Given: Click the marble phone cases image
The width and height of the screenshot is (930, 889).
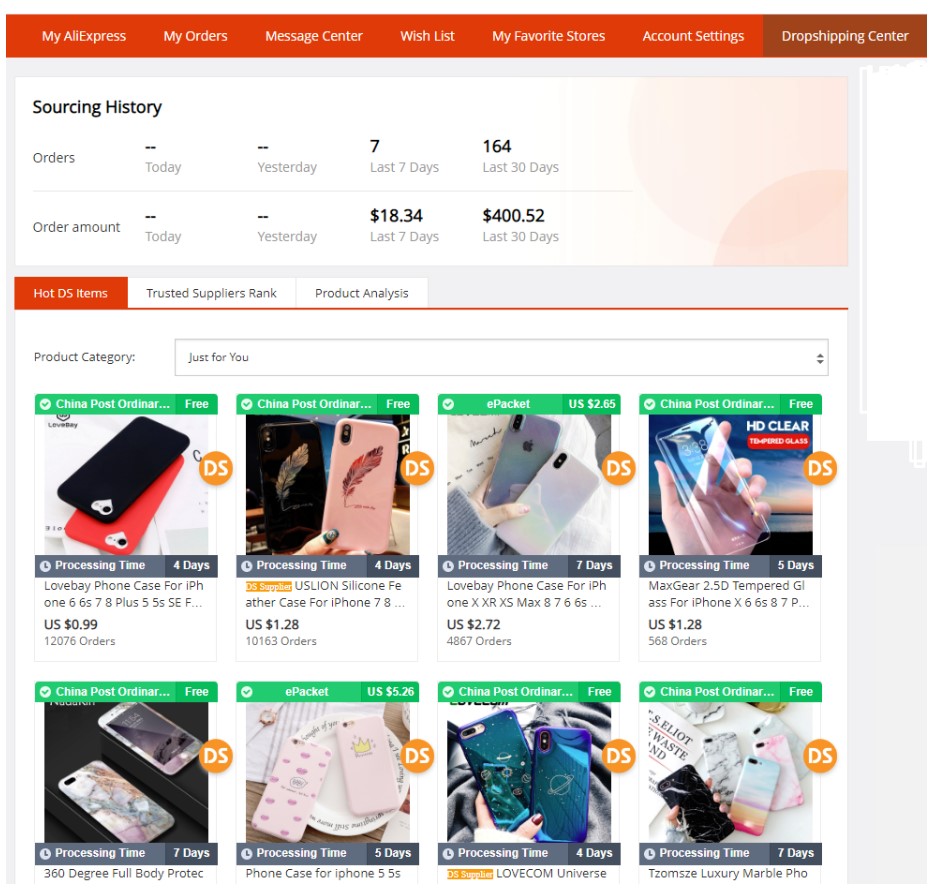Looking at the screenshot, I should point(730,772).
